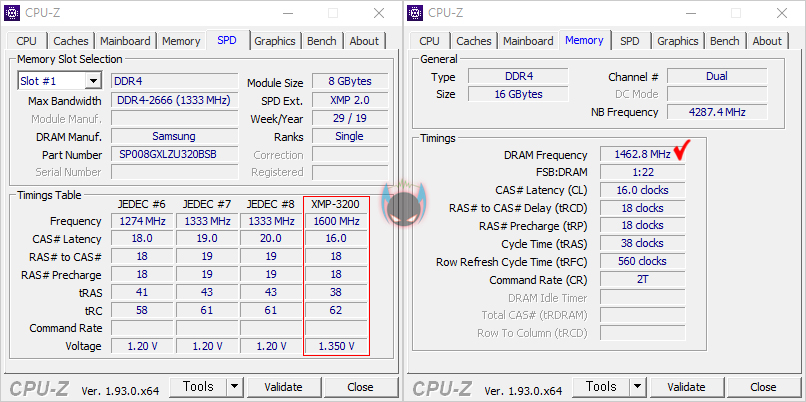Screen dimensions: 806x402
Task: Open About tab in right window
Action: (x=767, y=41)
